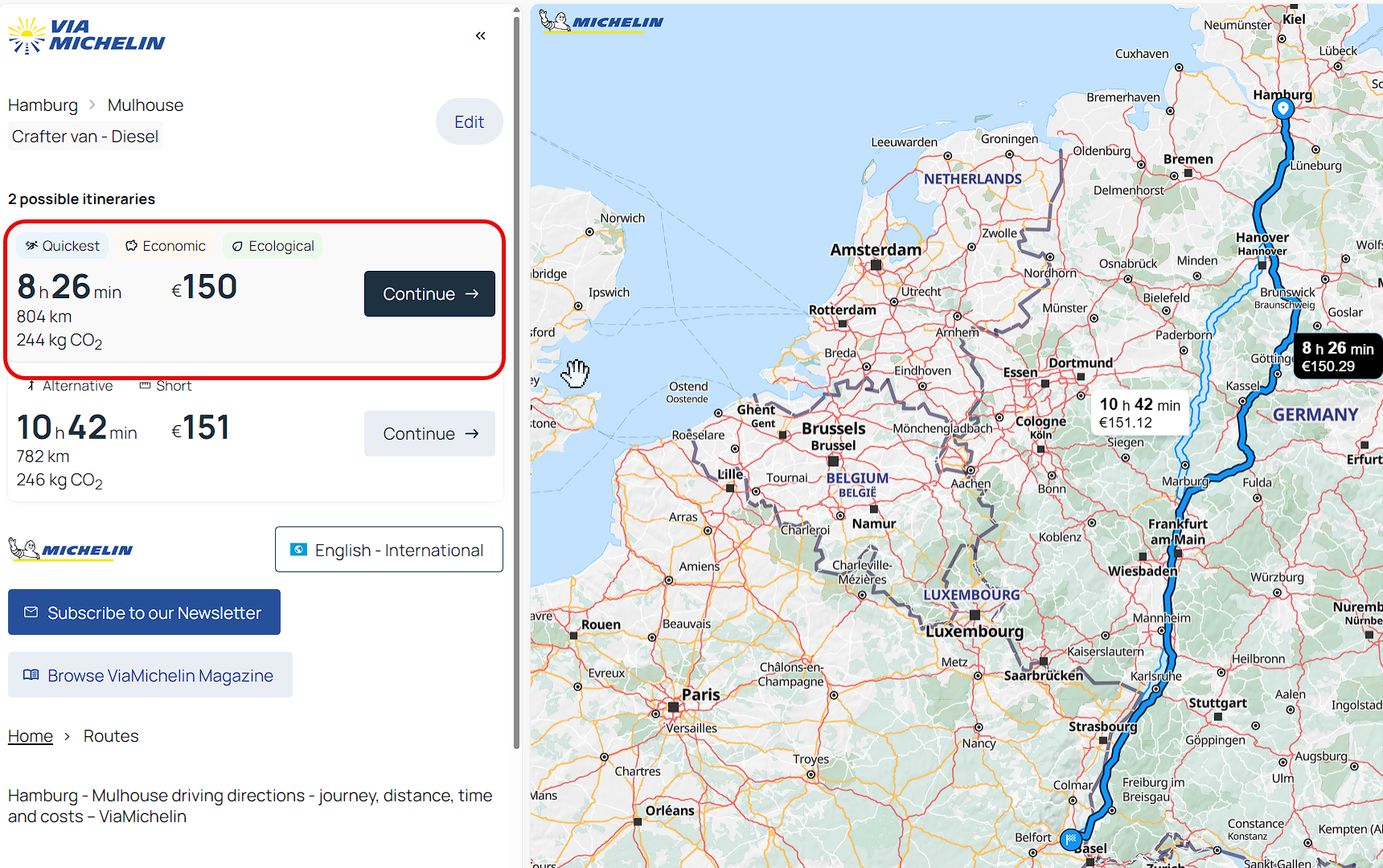Screen dimensions: 1383x868
Task: Click the sidebar vertical scrollbar
Action: point(516,382)
